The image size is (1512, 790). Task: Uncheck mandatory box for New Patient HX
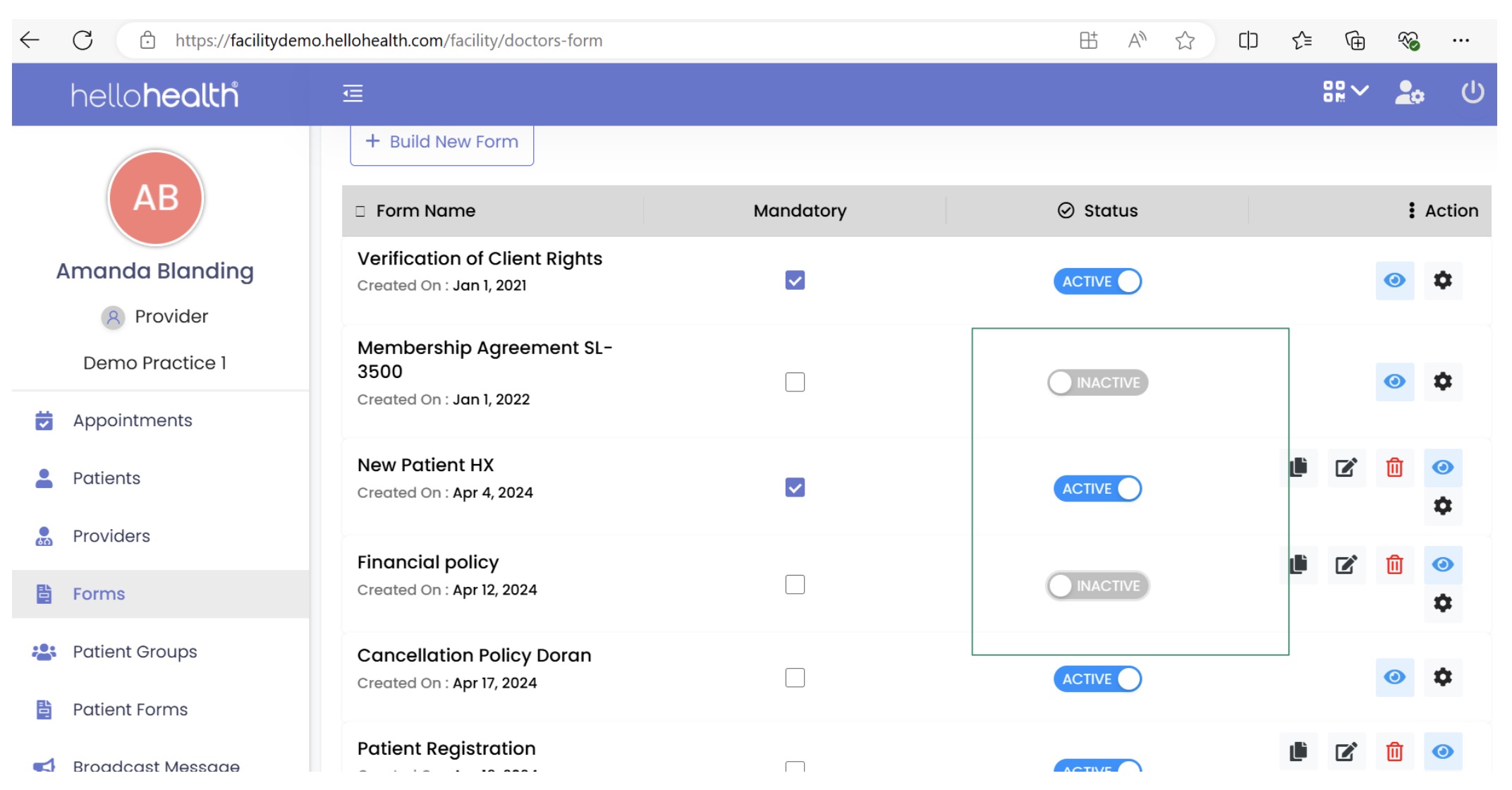pos(795,487)
